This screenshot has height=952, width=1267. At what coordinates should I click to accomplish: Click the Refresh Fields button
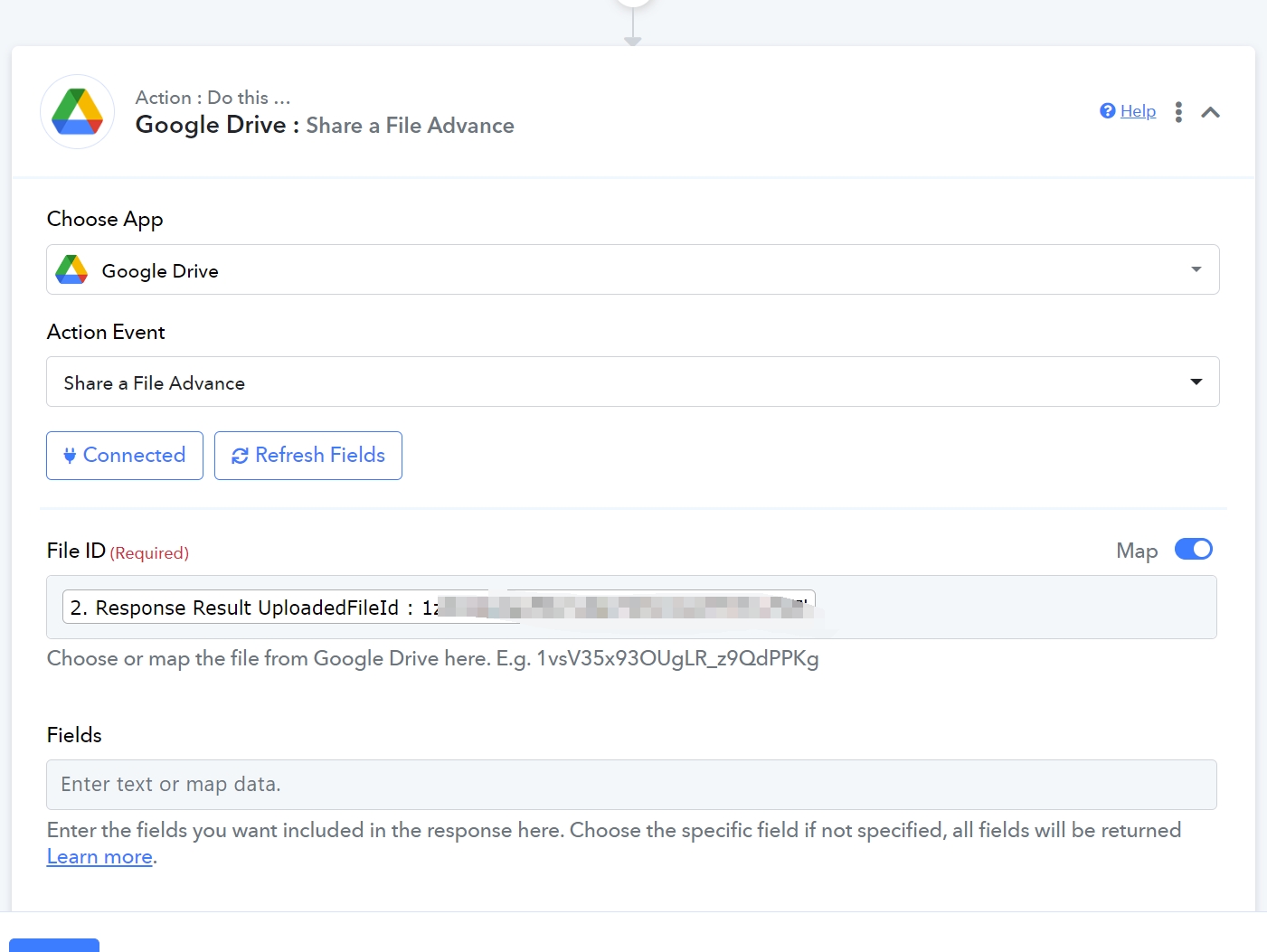(308, 456)
